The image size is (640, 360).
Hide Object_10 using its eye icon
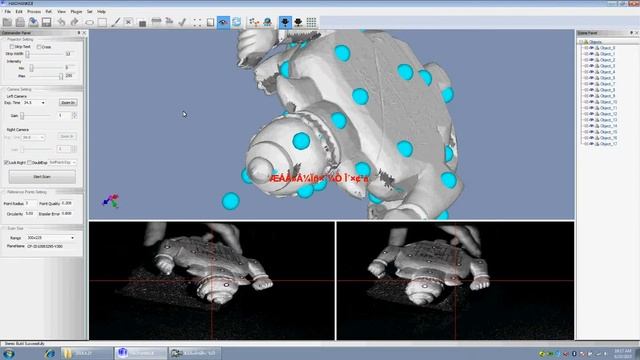(x=591, y=102)
